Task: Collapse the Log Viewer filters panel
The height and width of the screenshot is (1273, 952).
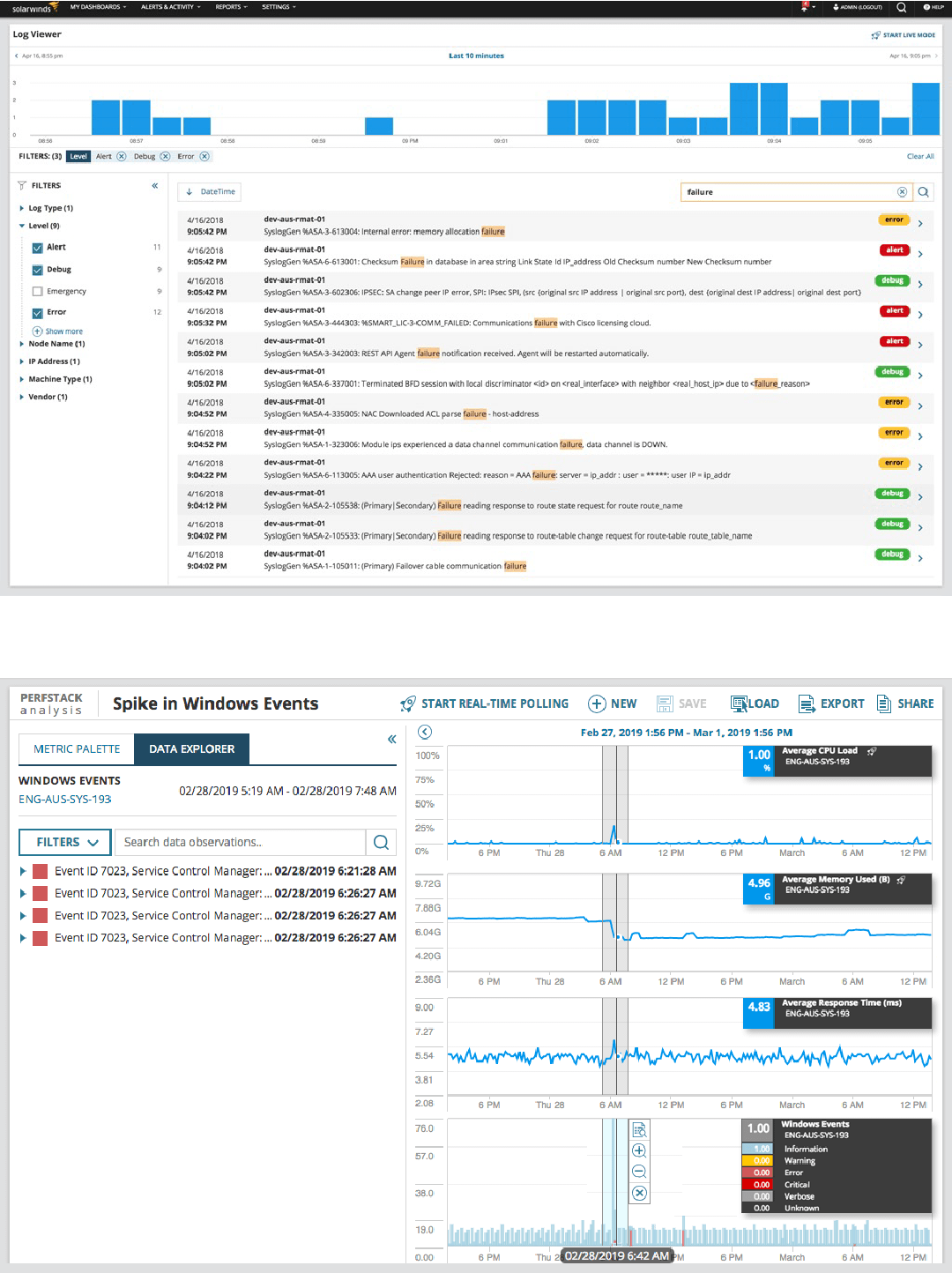Action: pos(155,185)
